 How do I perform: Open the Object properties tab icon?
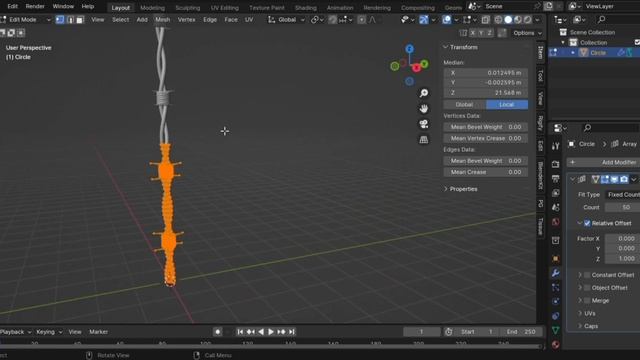click(556, 259)
